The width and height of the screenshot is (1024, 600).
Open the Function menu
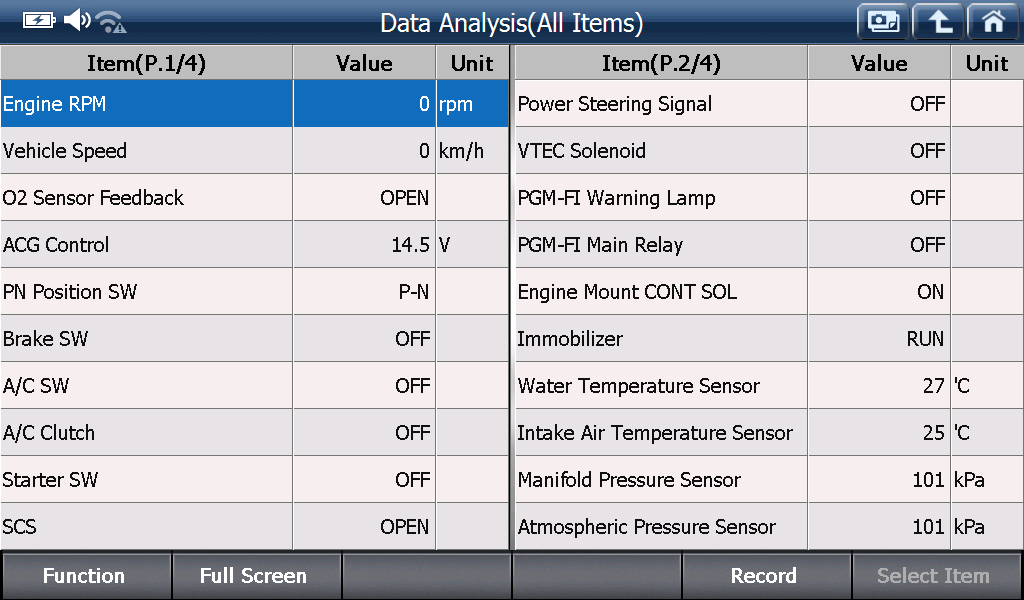pyautogui.click(x=86, y=576)
